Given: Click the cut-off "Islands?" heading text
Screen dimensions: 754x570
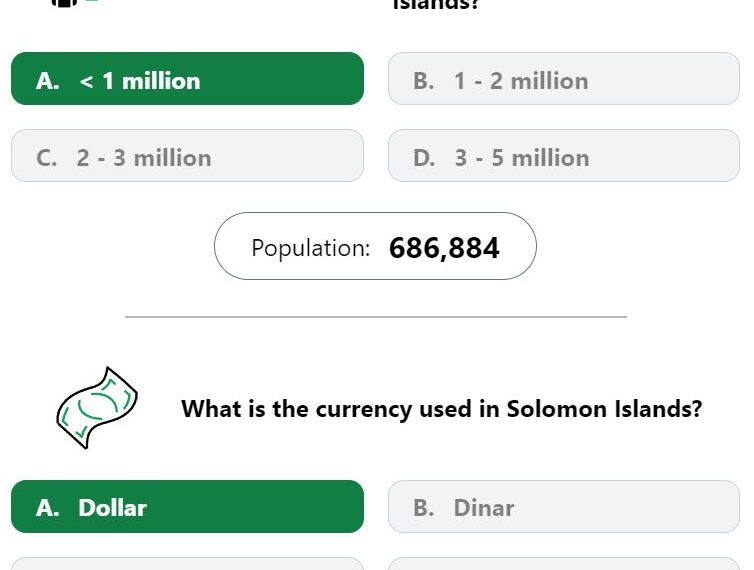Looking at the screenshot, I should click(x=436, y=4).
